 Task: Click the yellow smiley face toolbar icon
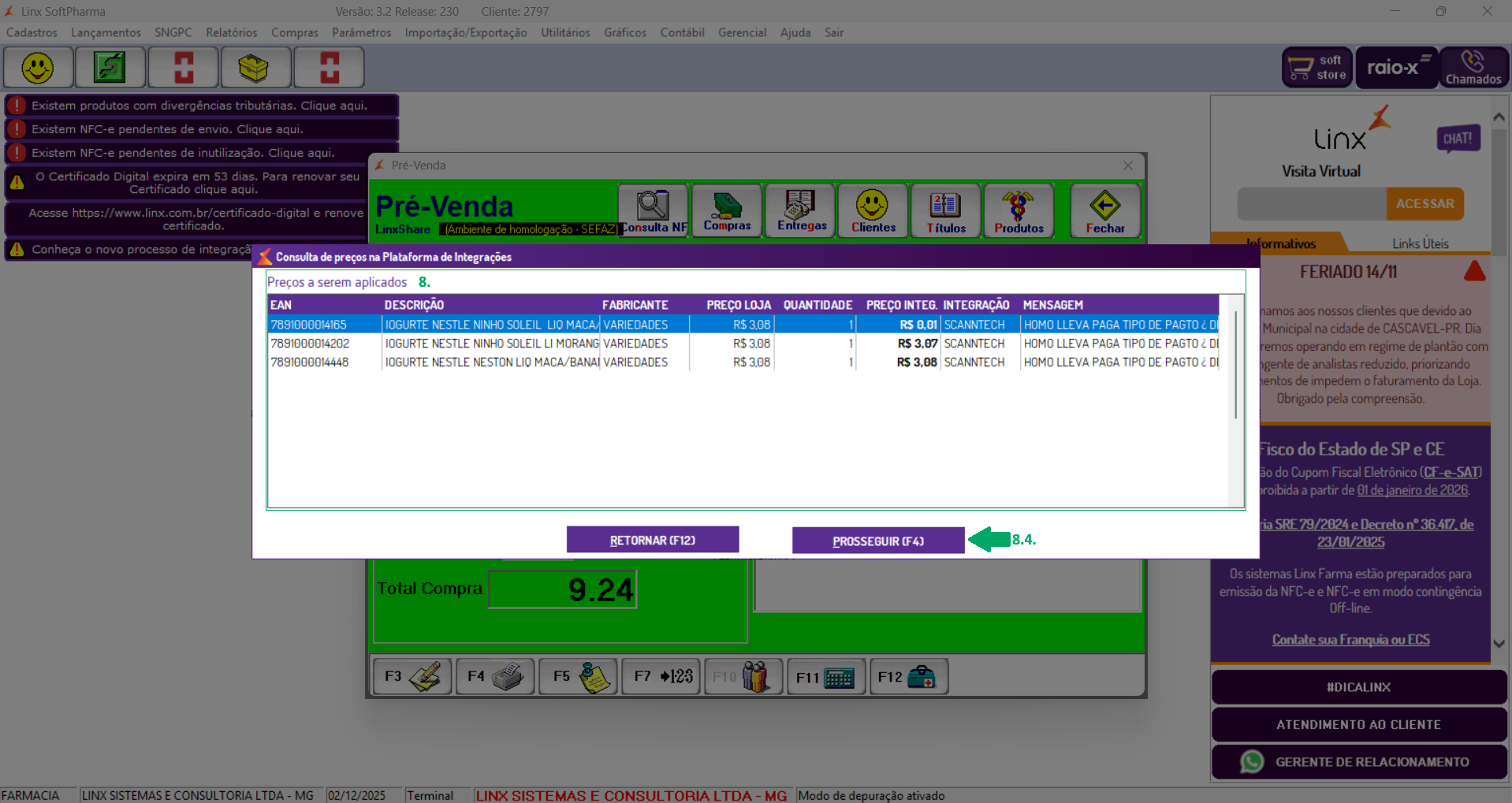[x=38, y=68]
